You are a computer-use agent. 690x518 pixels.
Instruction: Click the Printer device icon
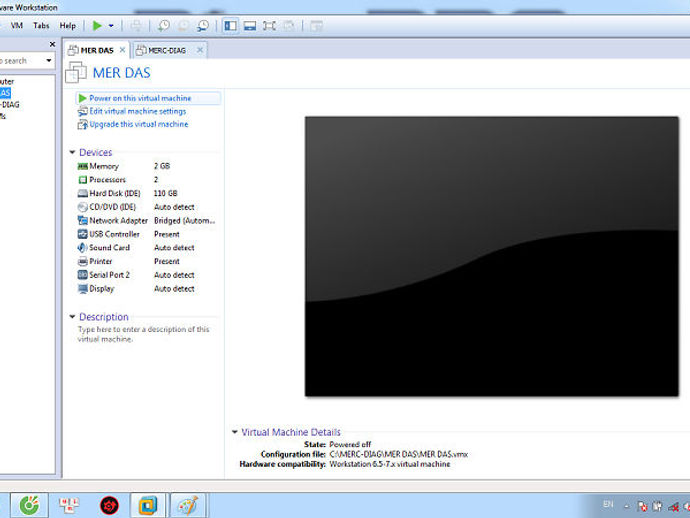pyautogui.click(x=82, y=261)
